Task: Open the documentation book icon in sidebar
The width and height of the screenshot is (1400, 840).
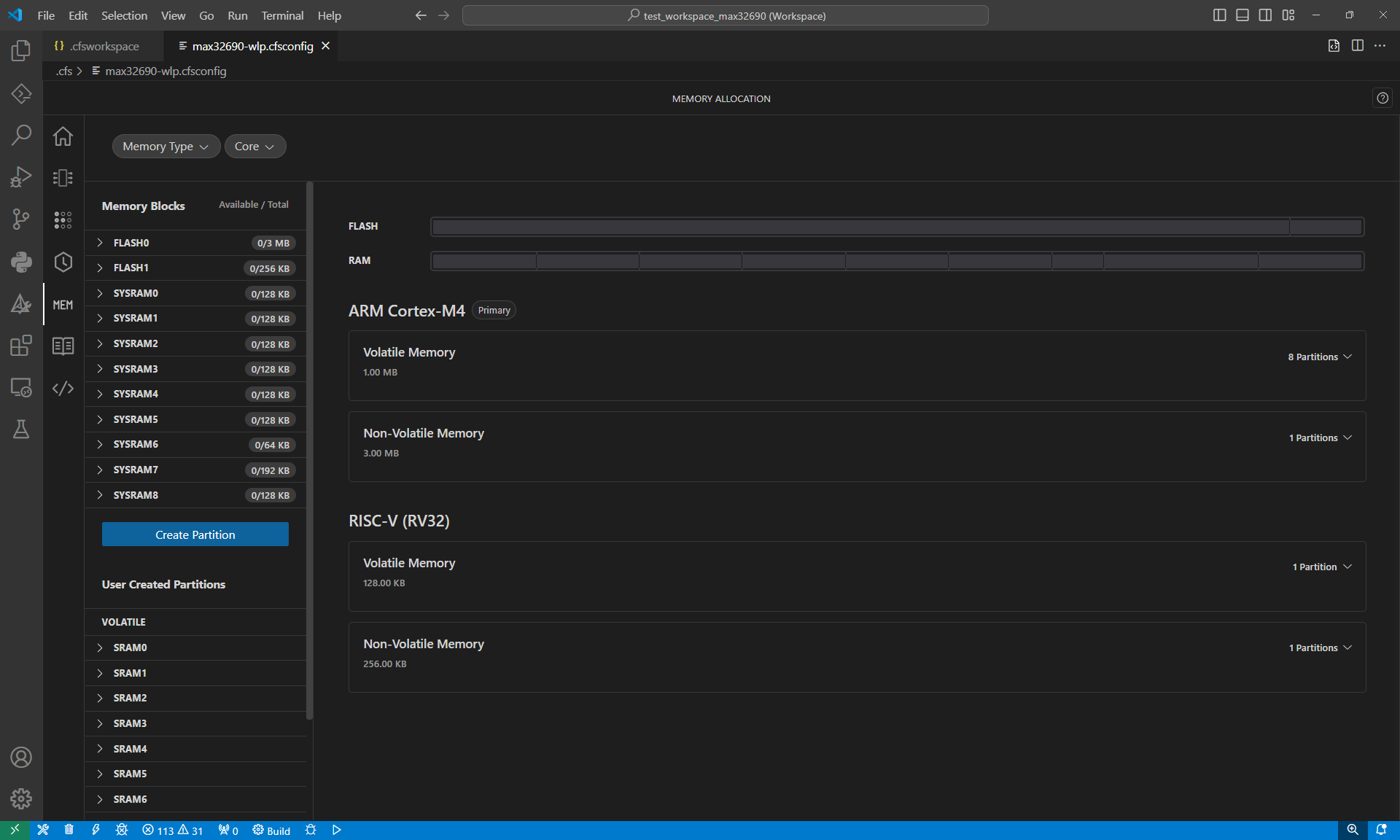Action: tap(63, 346)
